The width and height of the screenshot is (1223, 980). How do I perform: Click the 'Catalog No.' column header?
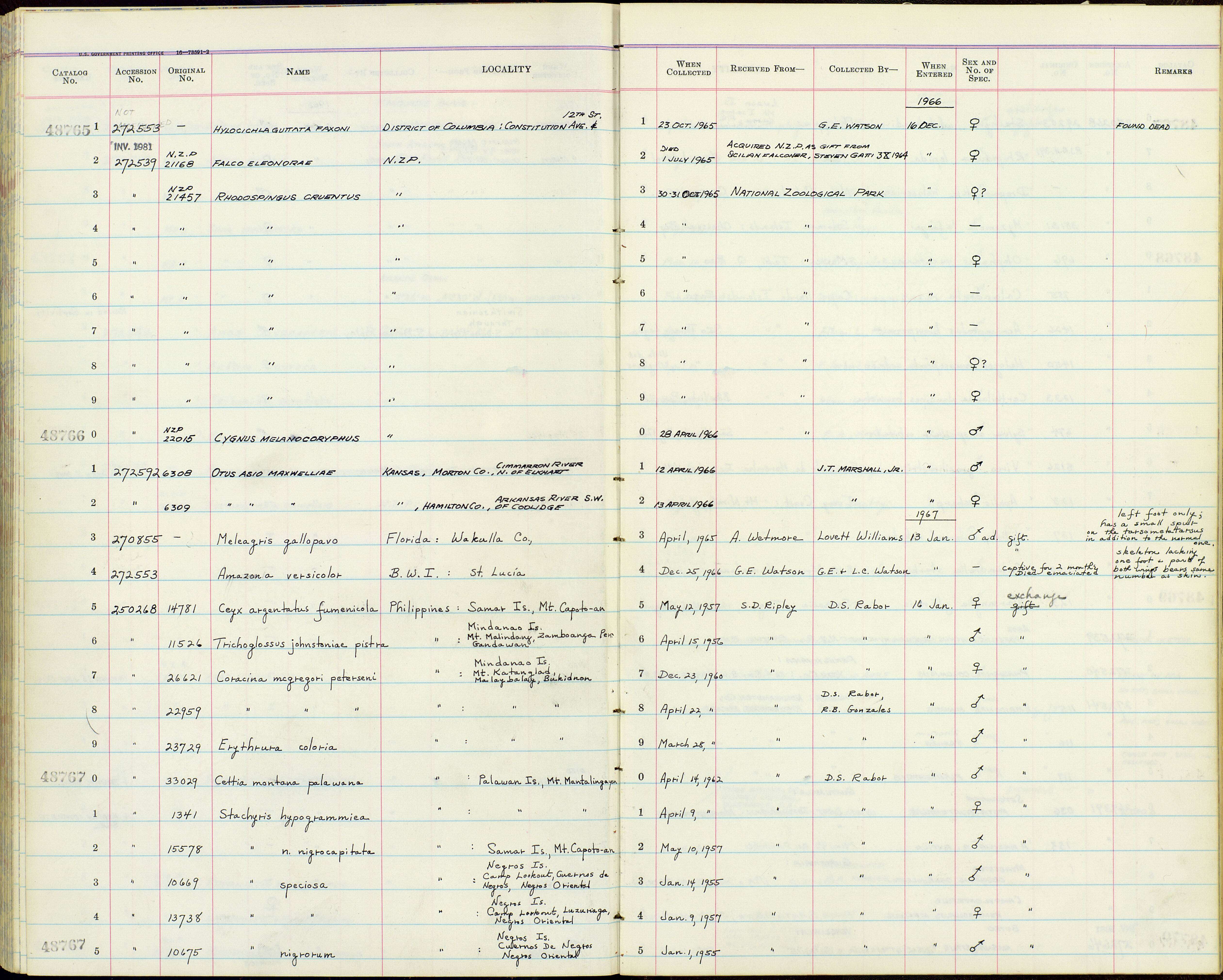[x=70, y=76]
